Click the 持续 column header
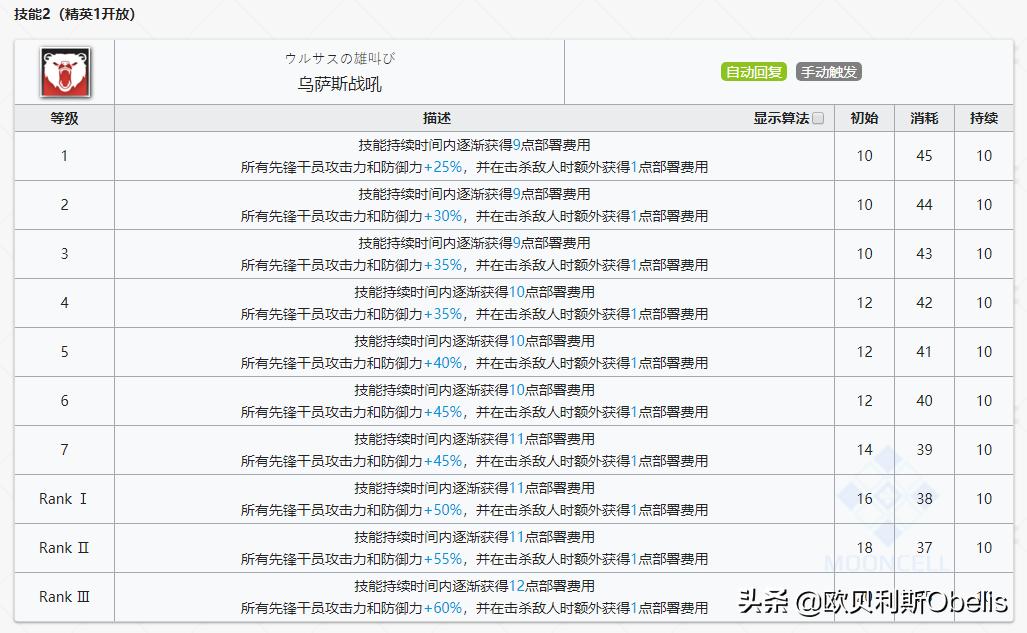Screen dimensions: 1027x633 (x=982, y=117)
